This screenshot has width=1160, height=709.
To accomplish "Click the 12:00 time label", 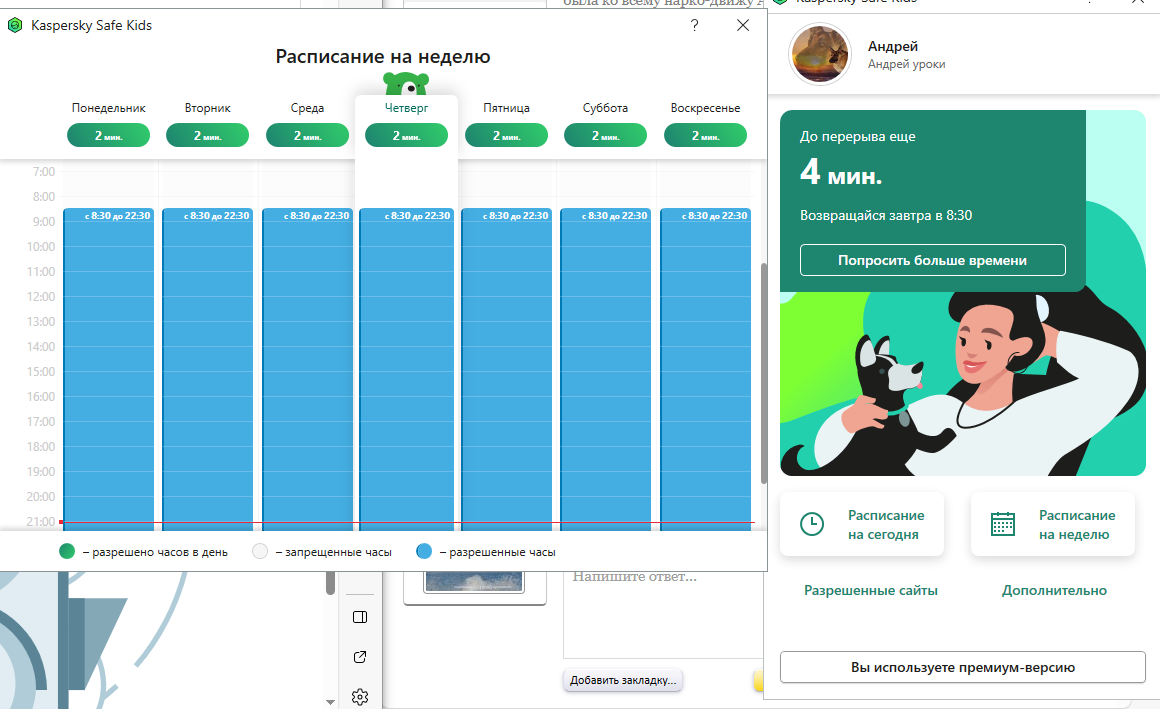I will click(41, 297).
